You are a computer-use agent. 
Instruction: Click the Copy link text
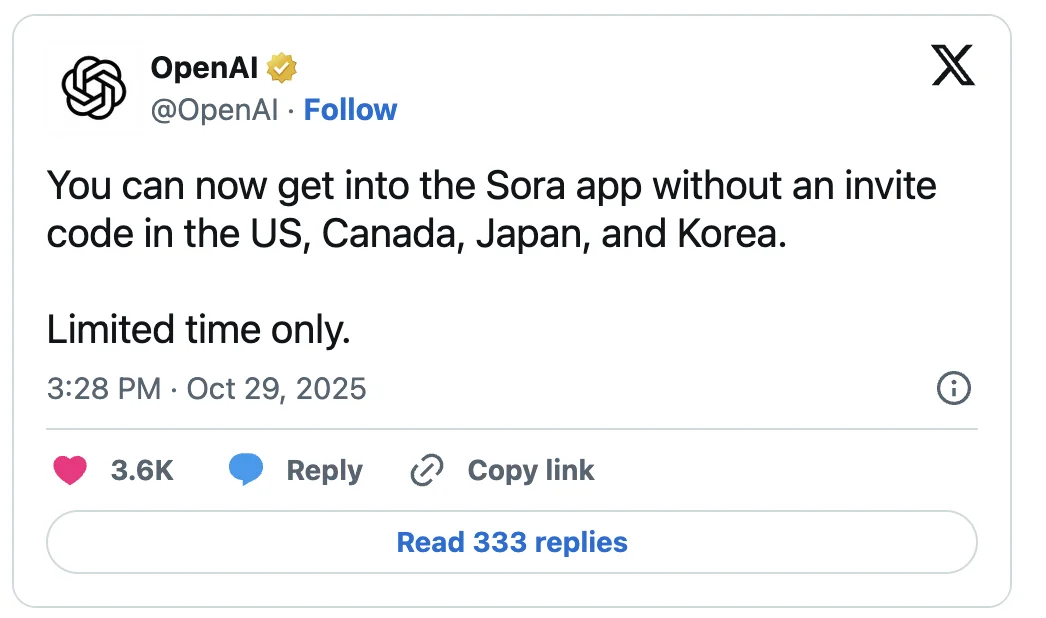coord(530,471)
